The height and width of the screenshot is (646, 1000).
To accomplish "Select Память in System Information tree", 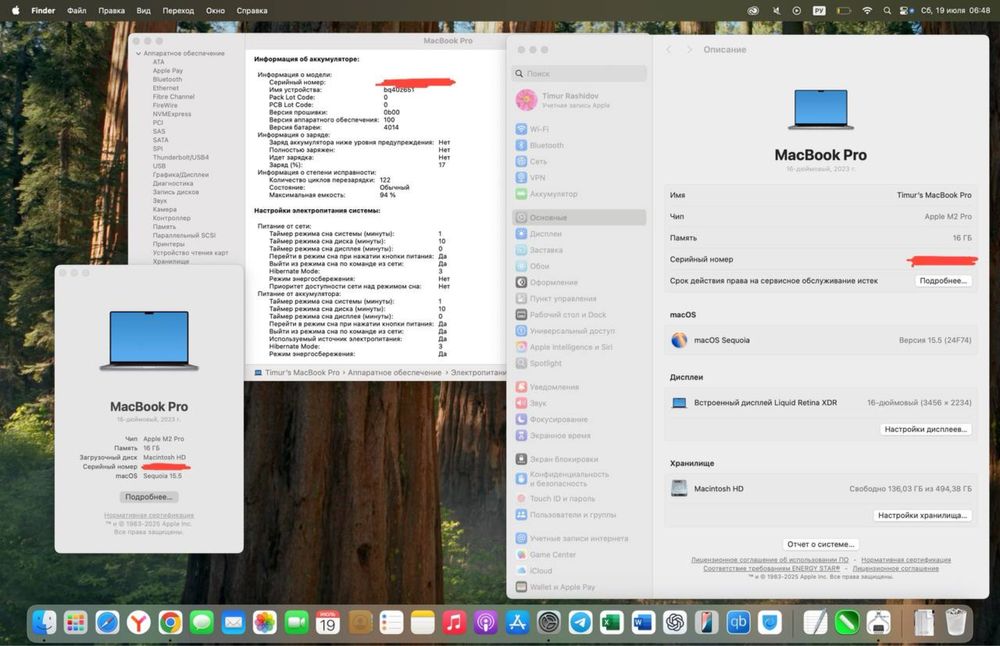I will click(x=164, y=226).
